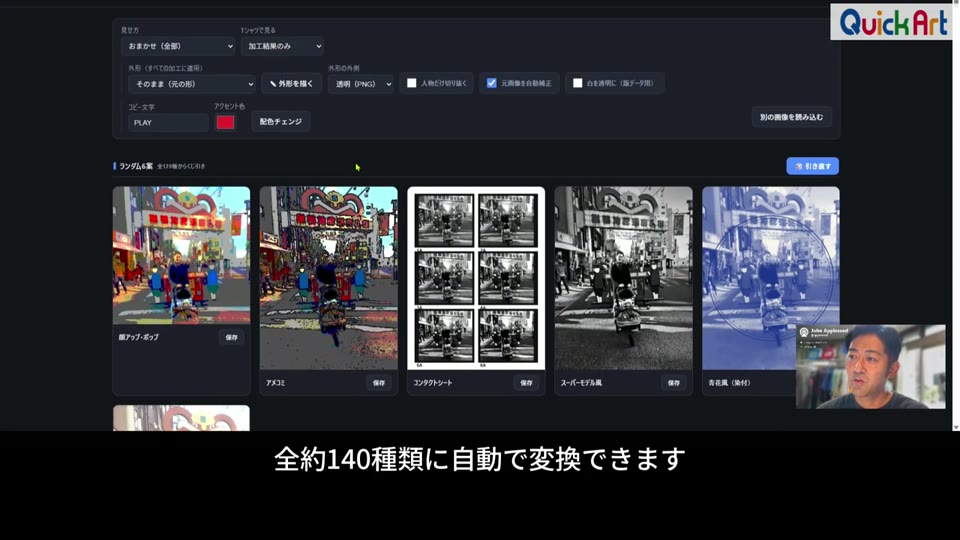Save the スーパーモデル風 result with 保存
This screenshot has height=540, width=960.
673,383
